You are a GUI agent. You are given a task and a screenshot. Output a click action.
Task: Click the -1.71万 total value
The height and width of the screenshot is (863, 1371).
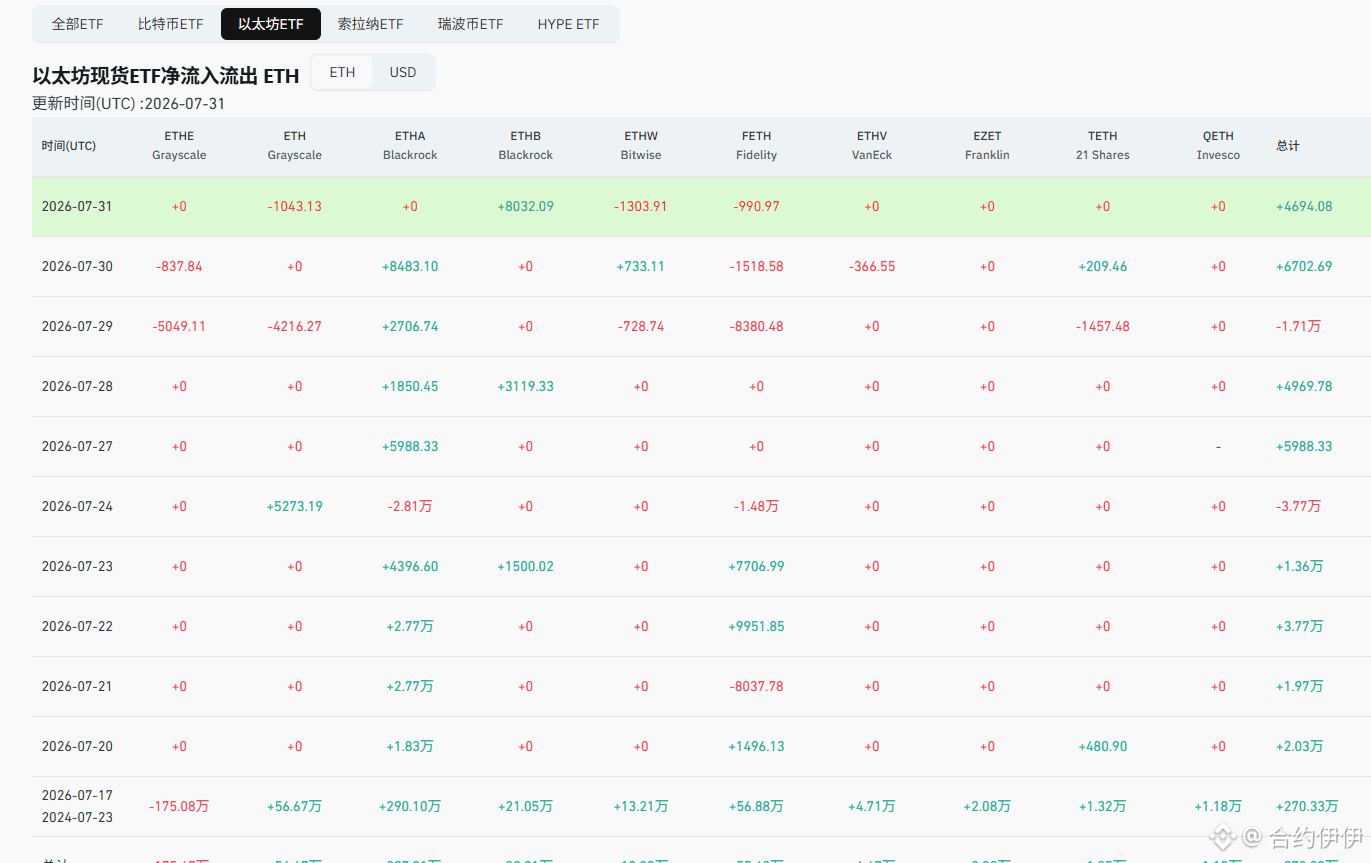1298,327
